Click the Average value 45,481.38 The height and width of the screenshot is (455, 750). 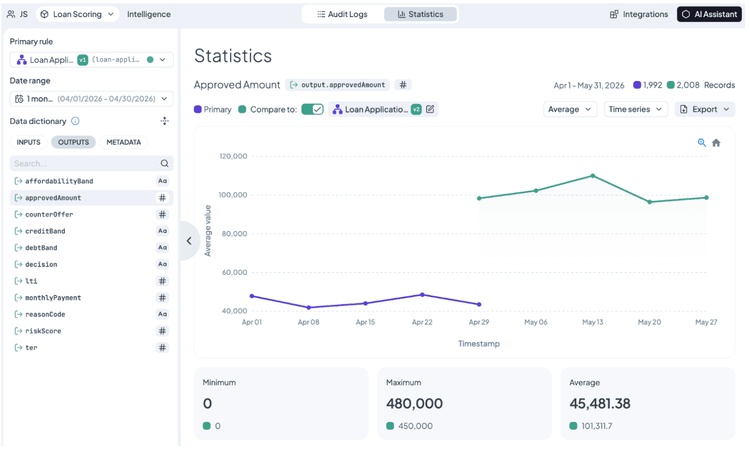[x=600, y=403]
